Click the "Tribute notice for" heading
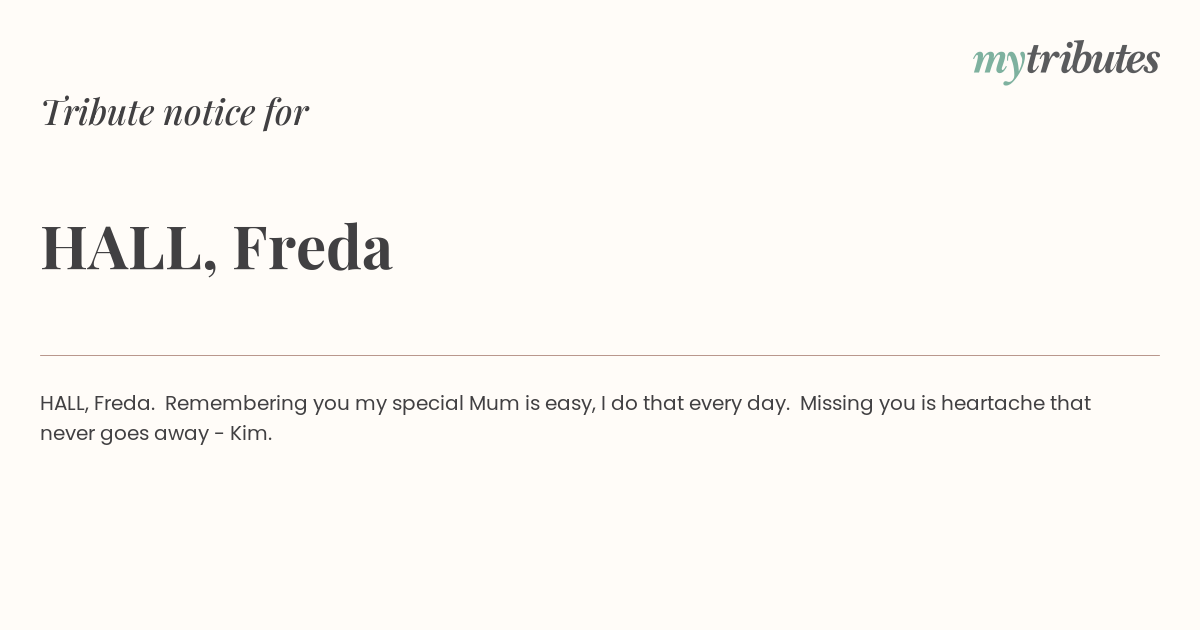Viewport: 1200px width, 630px height. pyautogui.click(x=174, y=112)
